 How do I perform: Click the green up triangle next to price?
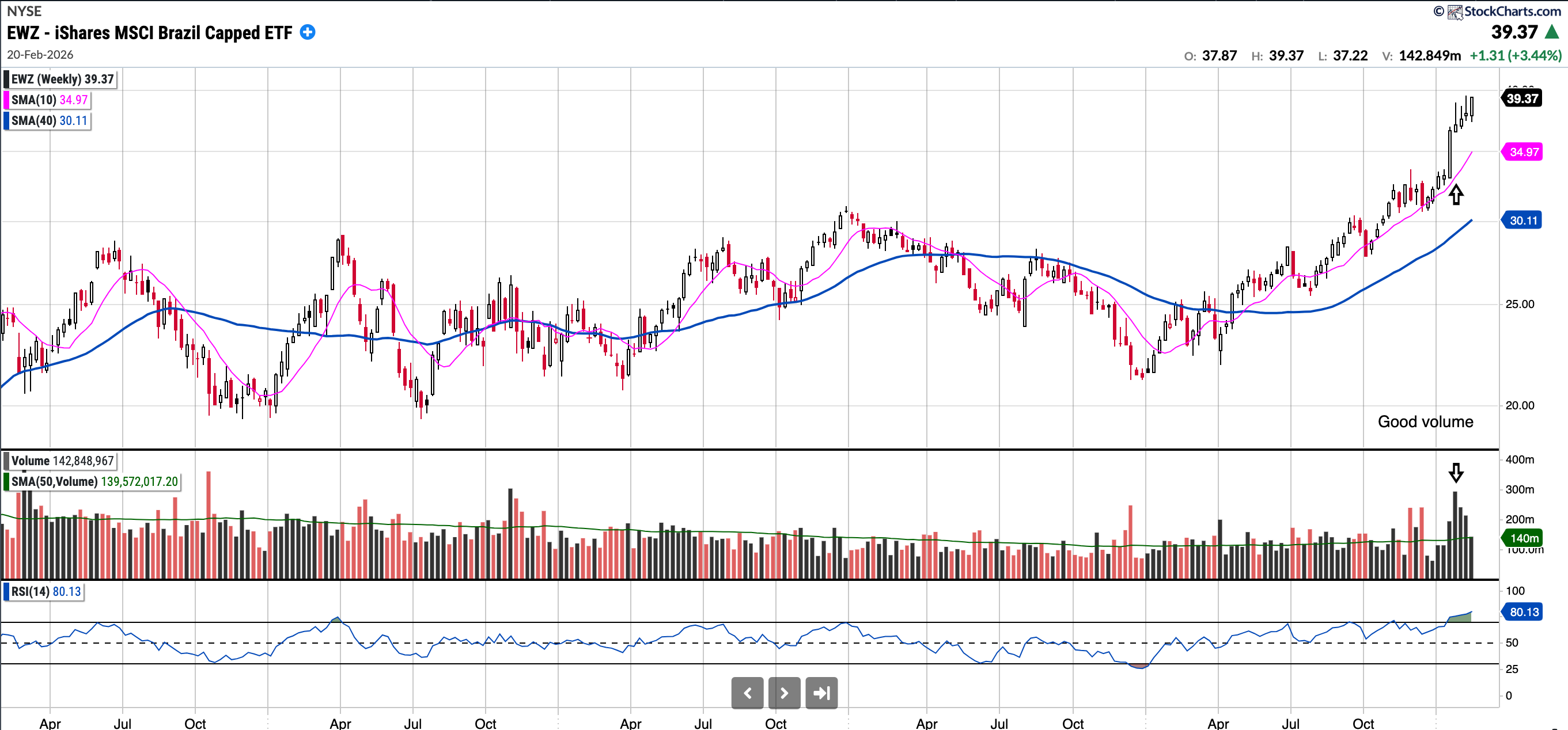[x=1551, y=32]
